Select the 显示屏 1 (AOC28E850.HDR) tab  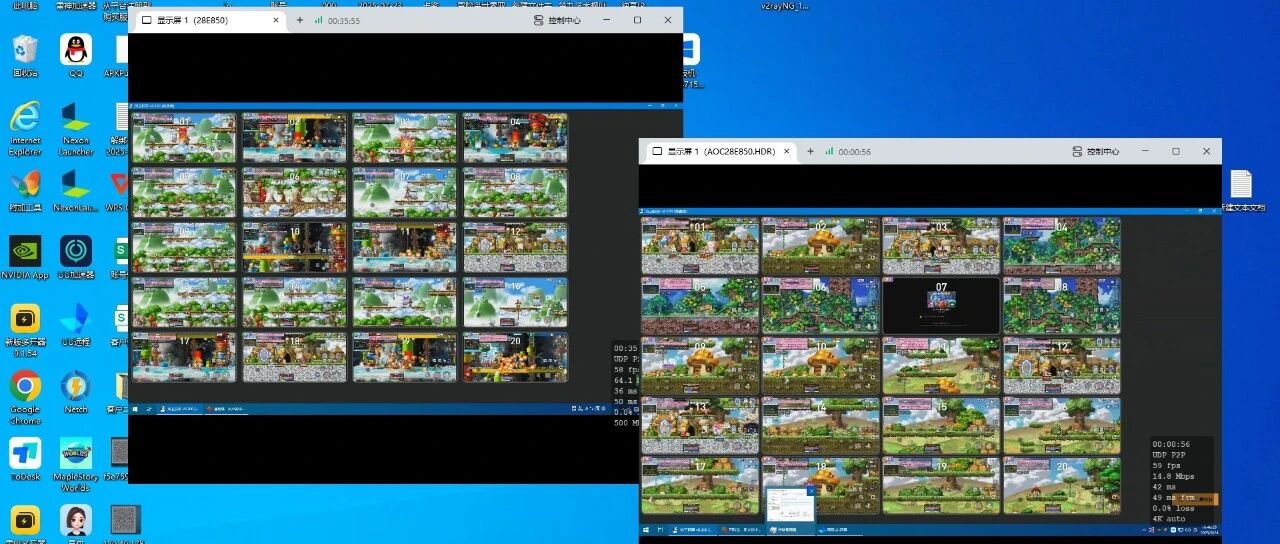click(718, 151)
